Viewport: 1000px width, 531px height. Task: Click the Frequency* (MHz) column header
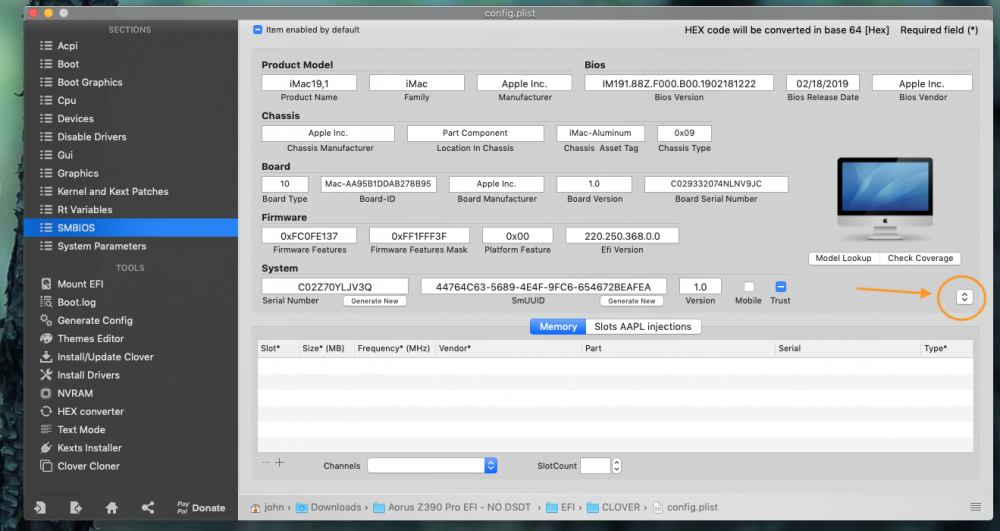[x=393, y=348]
